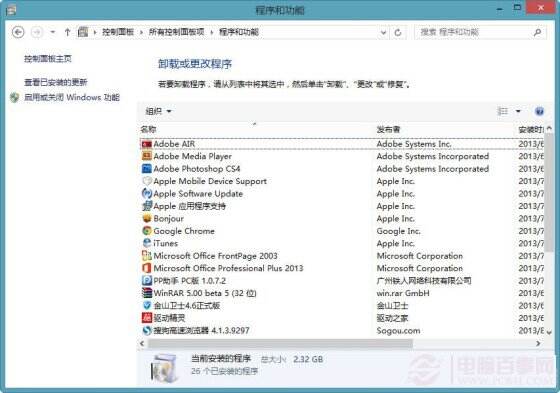The image size is (560, 393).
Task: Click the 搜狗高速浏览器 icon
Action: [146, 330]
